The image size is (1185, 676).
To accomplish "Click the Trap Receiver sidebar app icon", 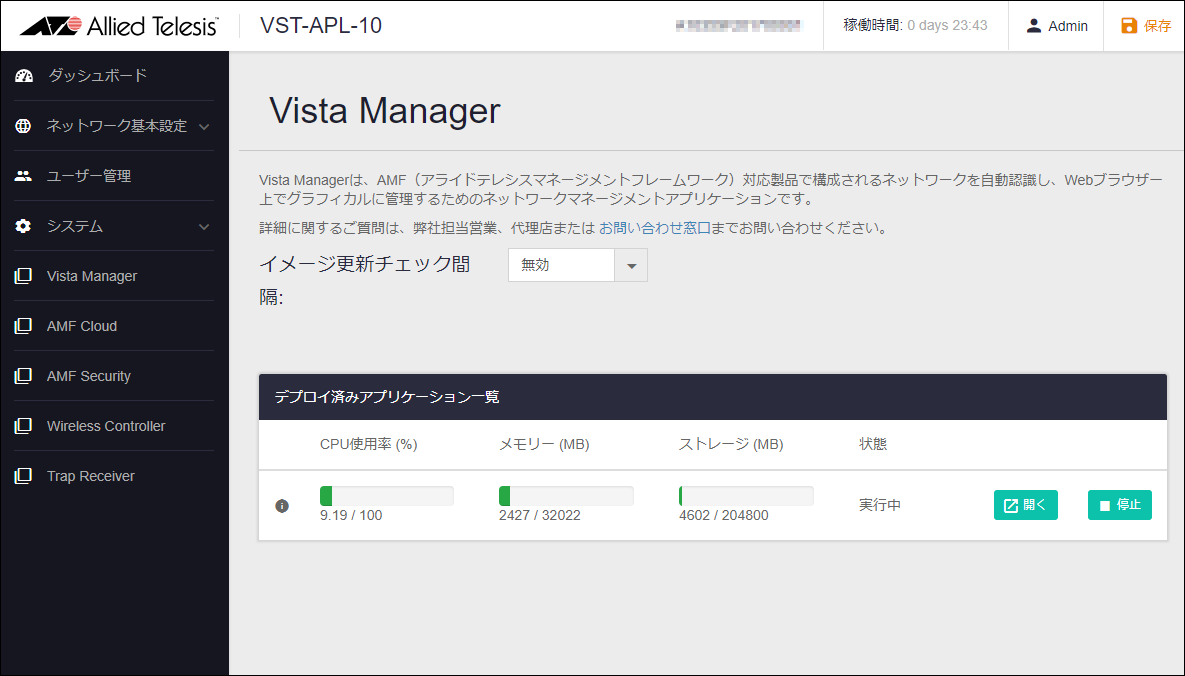I will pyautogui.click(x=23, y=476).
